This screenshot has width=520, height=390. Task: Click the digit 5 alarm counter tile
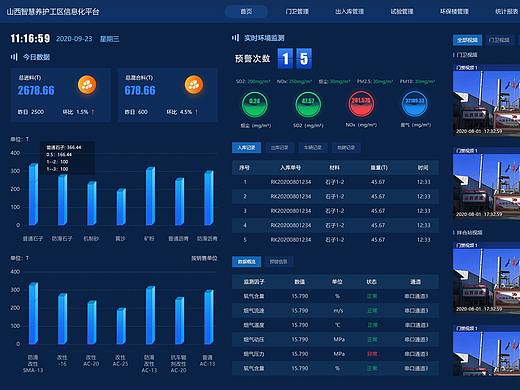pyautogui.click(x=304, y=59)
